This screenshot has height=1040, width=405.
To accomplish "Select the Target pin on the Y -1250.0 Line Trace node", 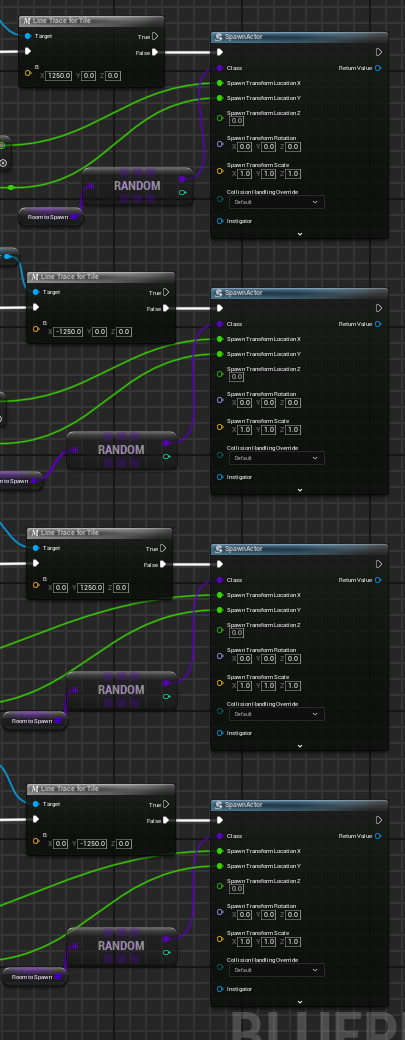I will 36,804.
